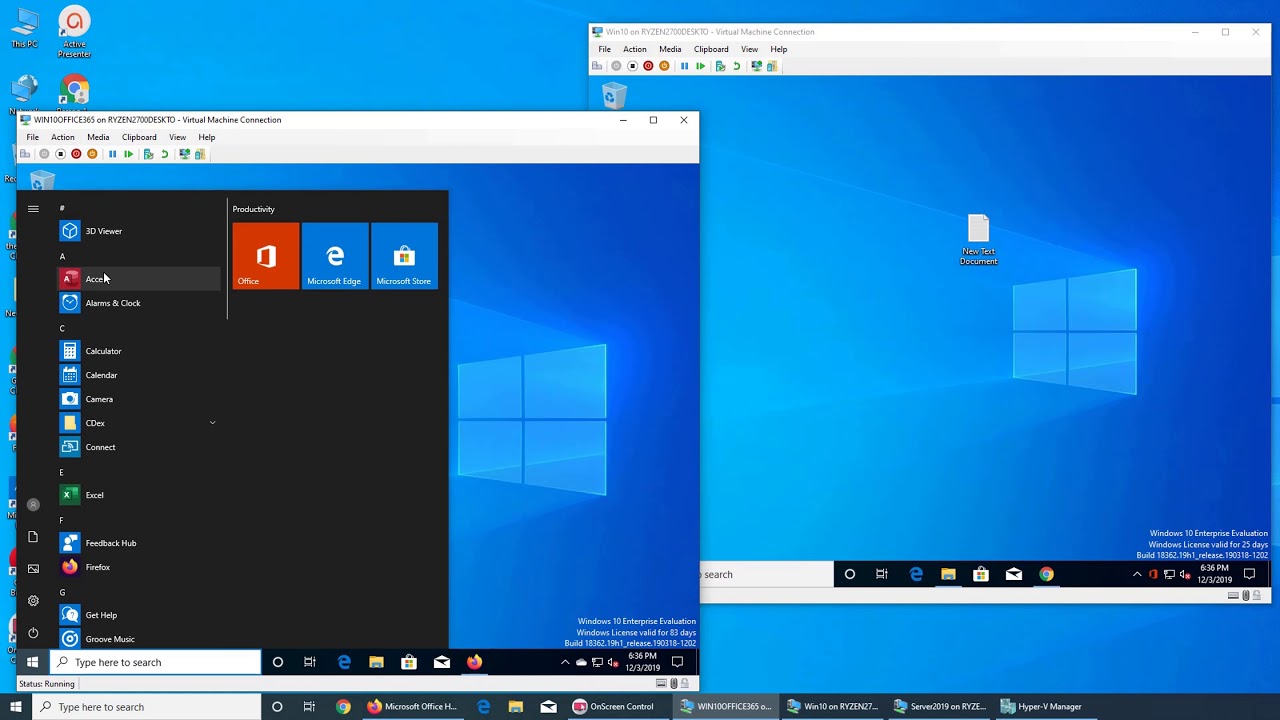Screen dimensions: 1280x720
Task: Click Revert icon in WIN10OFFICE365 toolbar
Action: [x=164, y=154]
